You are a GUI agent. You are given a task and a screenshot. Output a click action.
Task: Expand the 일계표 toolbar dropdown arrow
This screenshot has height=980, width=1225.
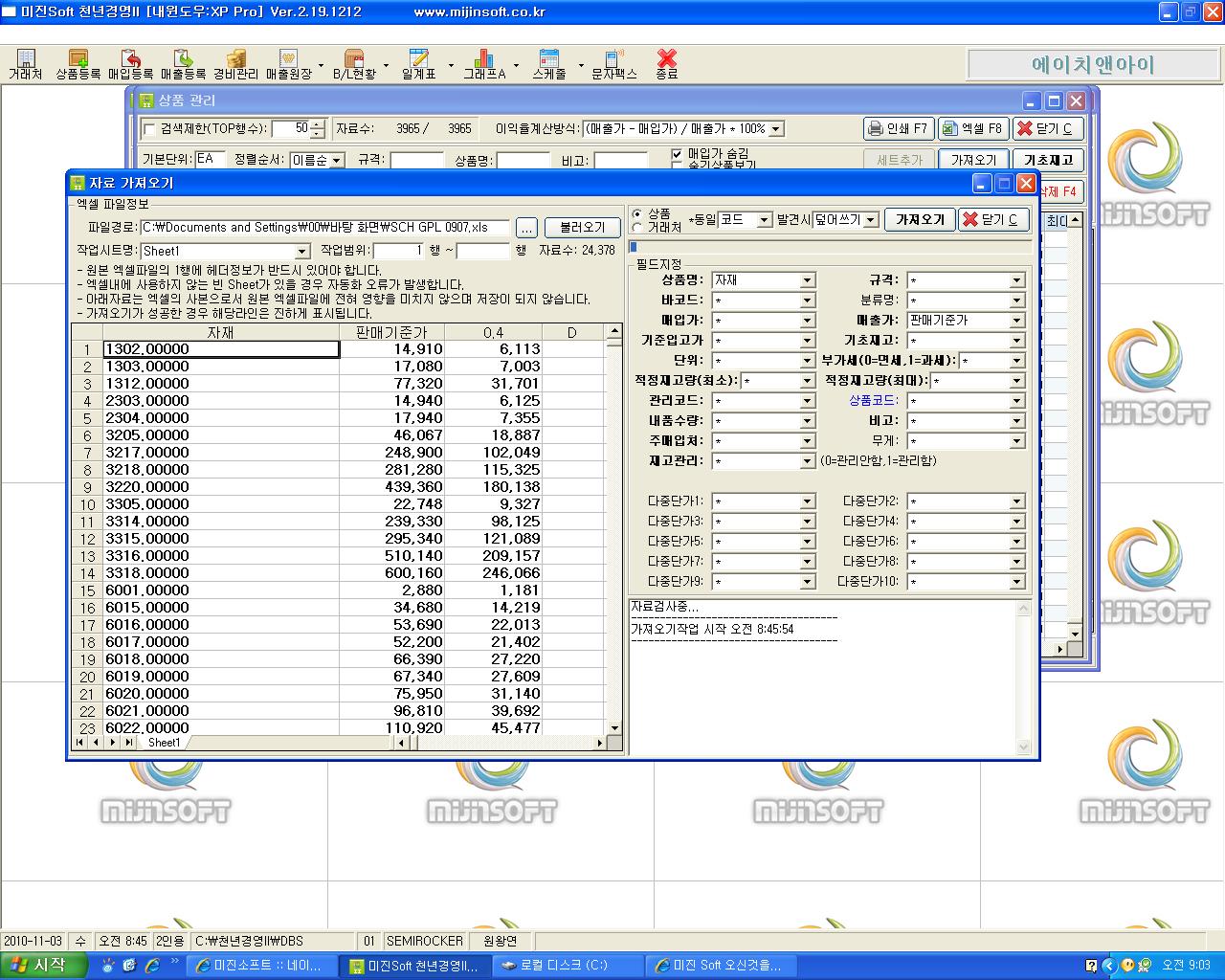(x=451, y=66)
